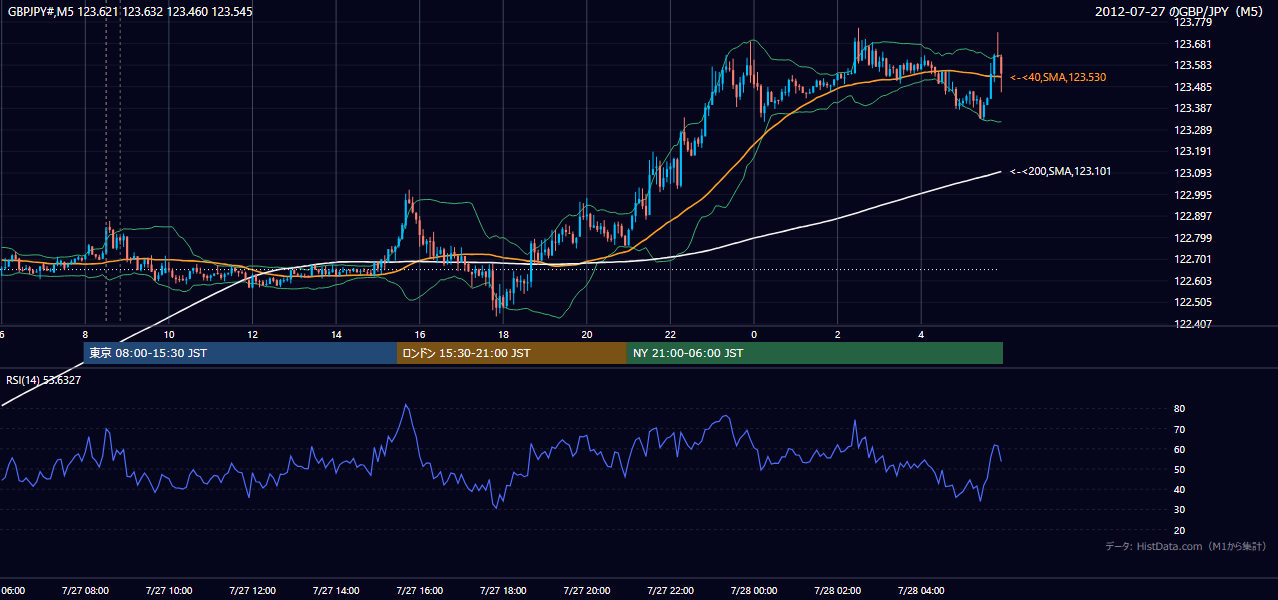Click the RSI 60 level label
This screenshot has width=1278, height=600.
point(1180,449)
